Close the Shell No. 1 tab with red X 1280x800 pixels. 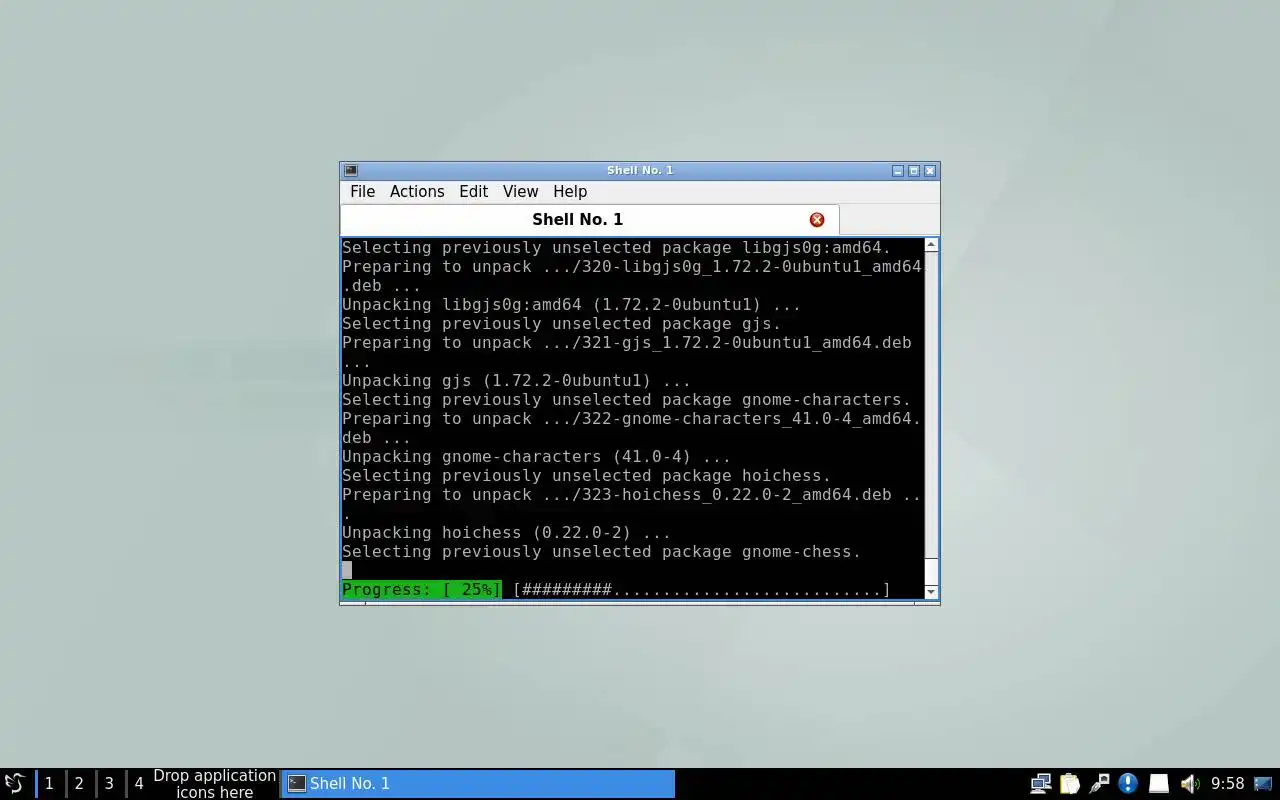point(817,219)
